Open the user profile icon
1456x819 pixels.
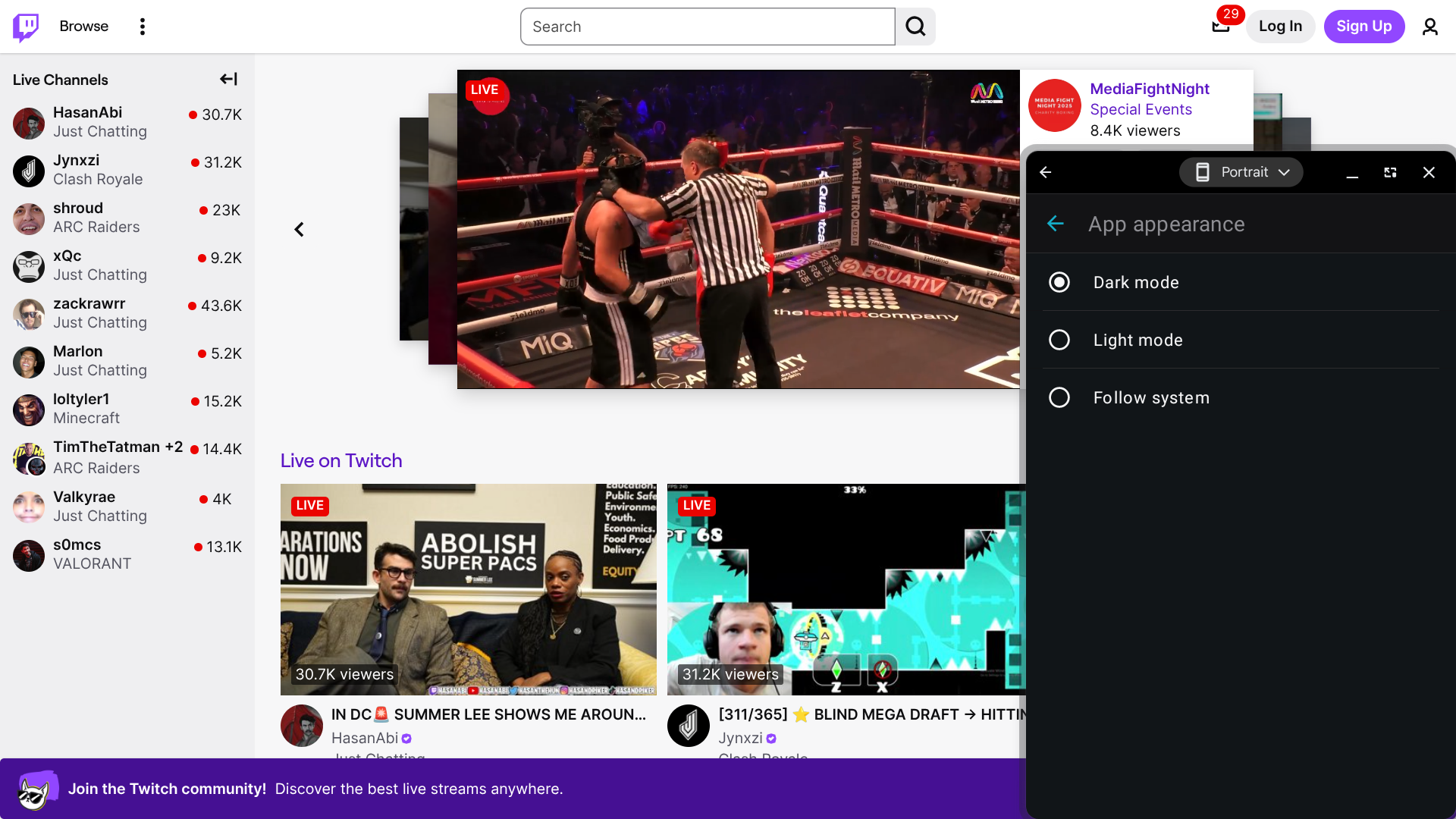[x=1429, y=27]
